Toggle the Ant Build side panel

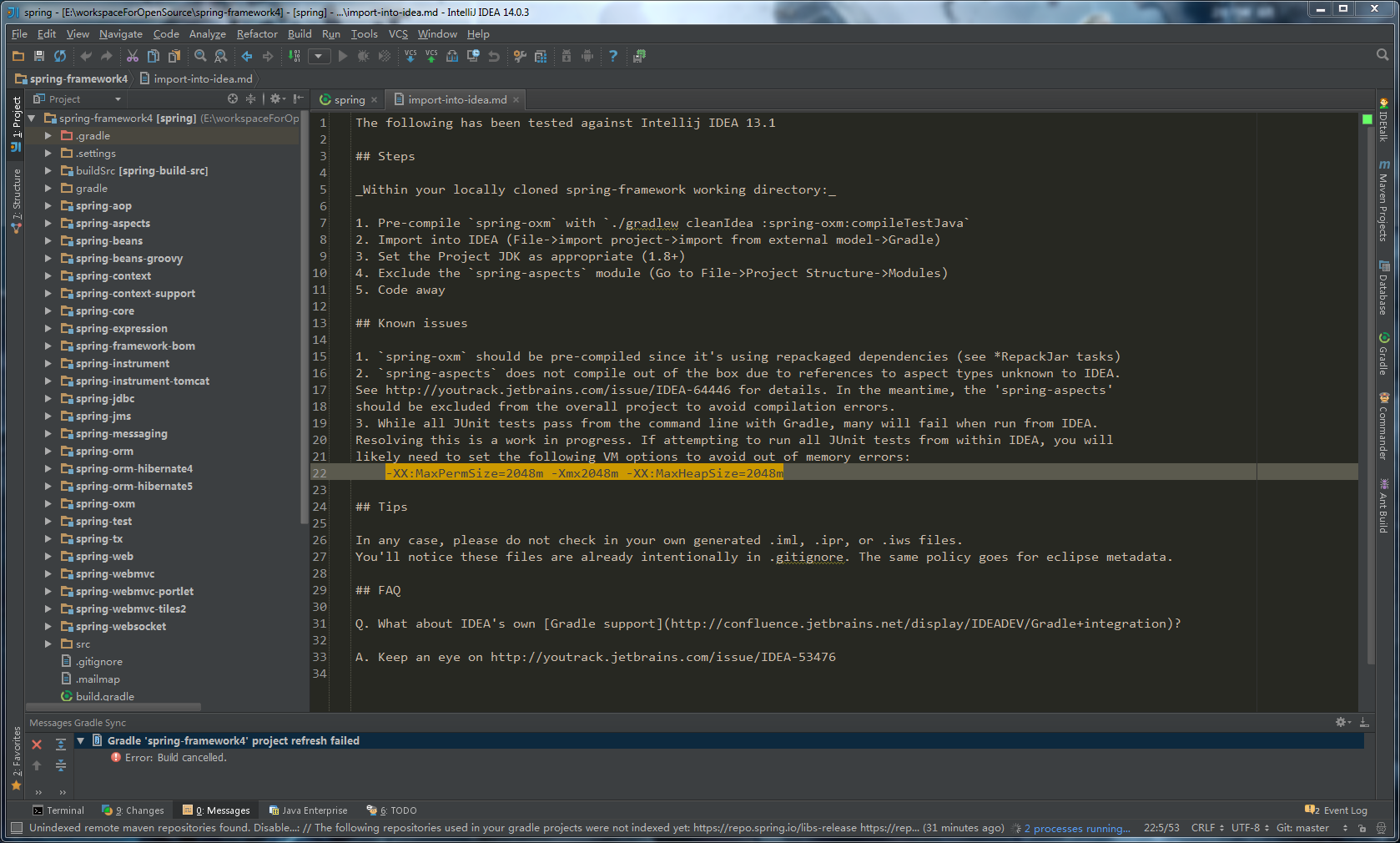(x=1383, y=506)
